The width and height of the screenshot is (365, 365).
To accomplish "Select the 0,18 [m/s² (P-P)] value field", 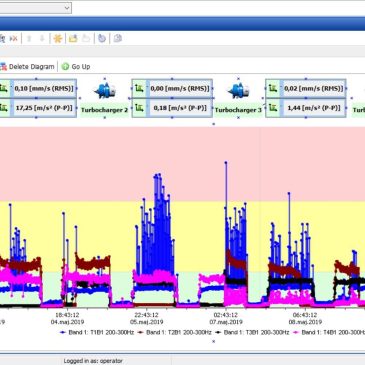I will pyautogui.click(x=180, y=108).
